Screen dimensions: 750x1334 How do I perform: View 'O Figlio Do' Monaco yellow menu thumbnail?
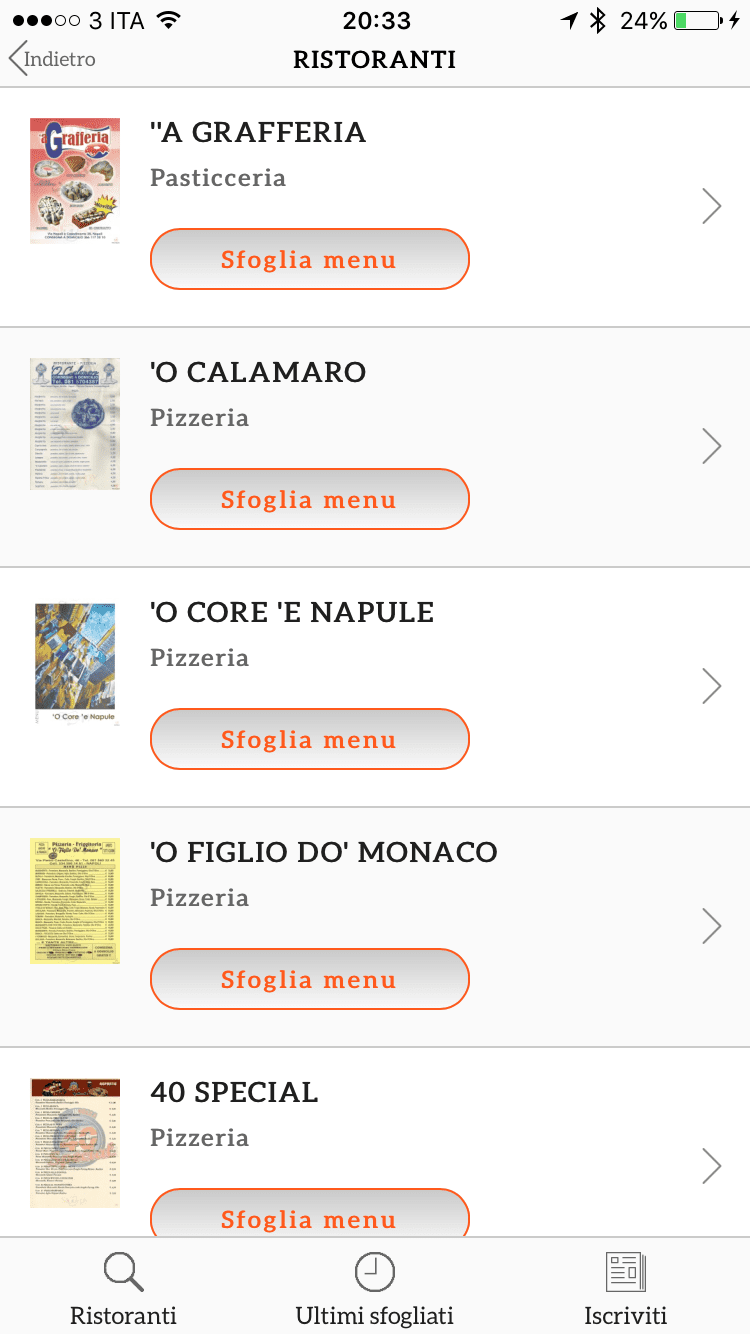click(75, 901)
